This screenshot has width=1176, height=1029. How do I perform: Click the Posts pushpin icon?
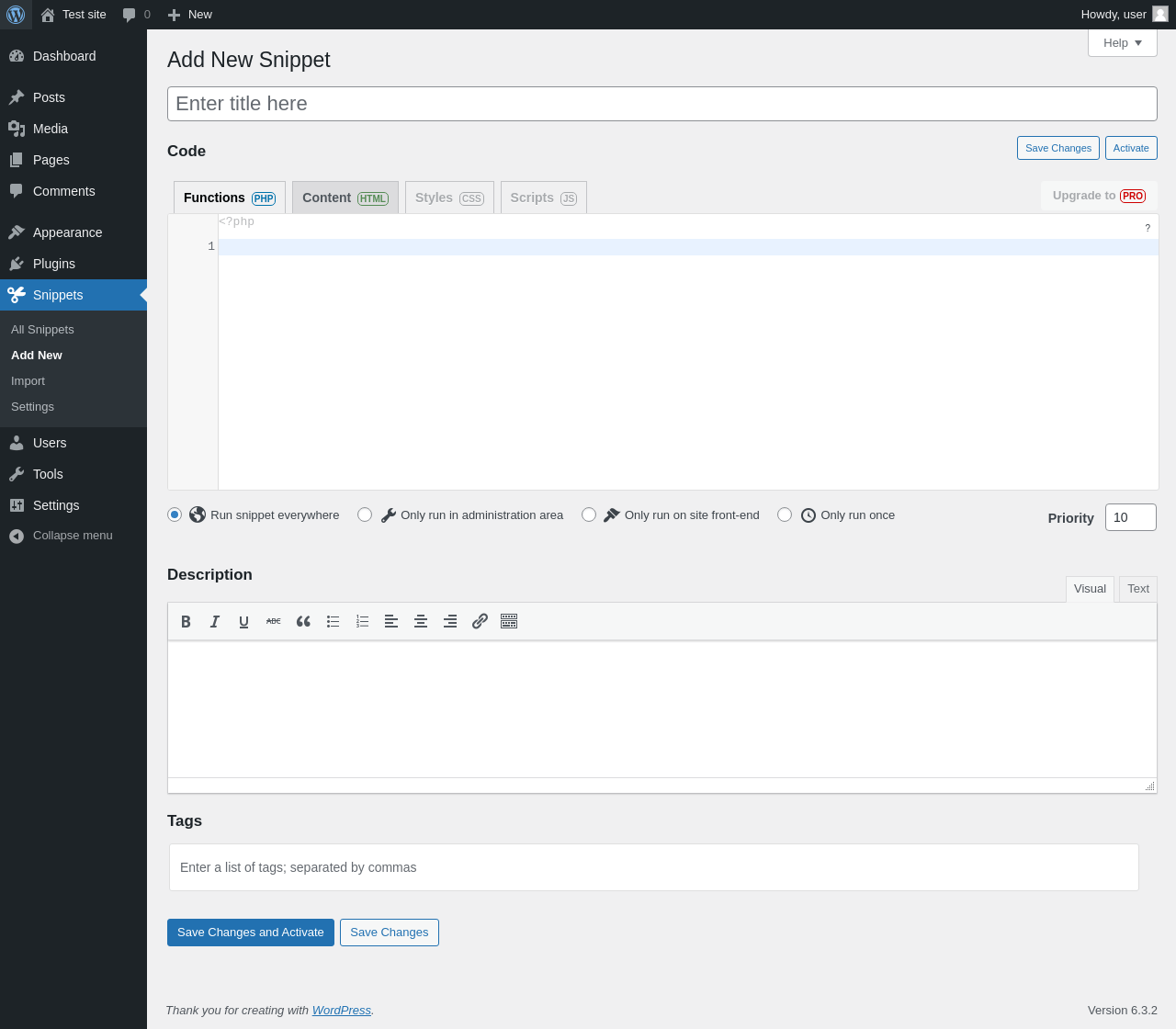click(x=17, y=97)
